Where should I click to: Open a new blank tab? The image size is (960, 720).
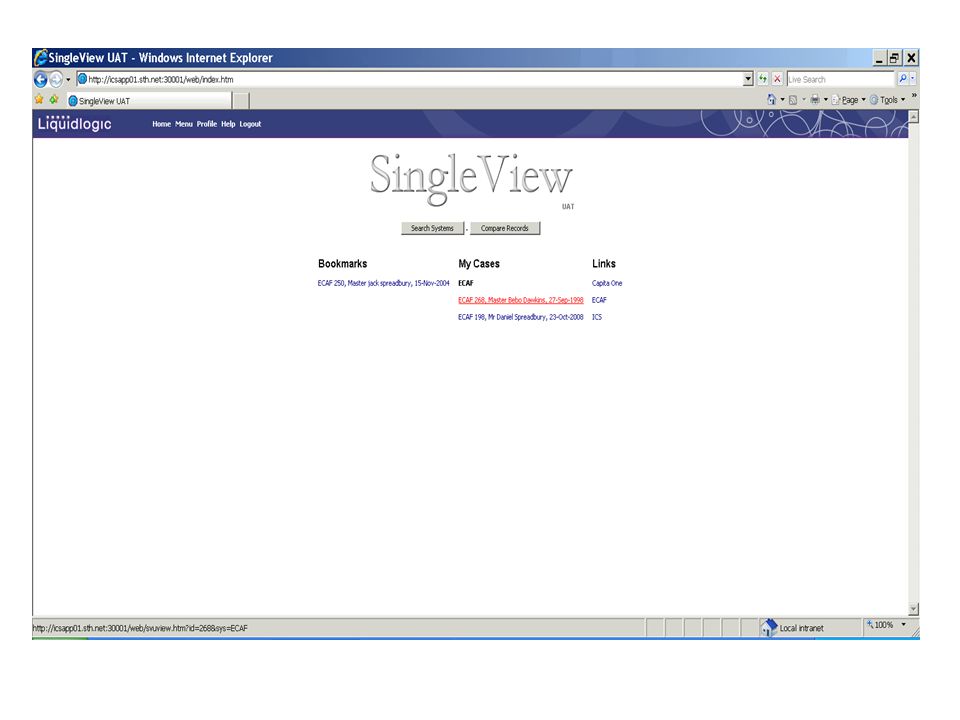(241, 101)
